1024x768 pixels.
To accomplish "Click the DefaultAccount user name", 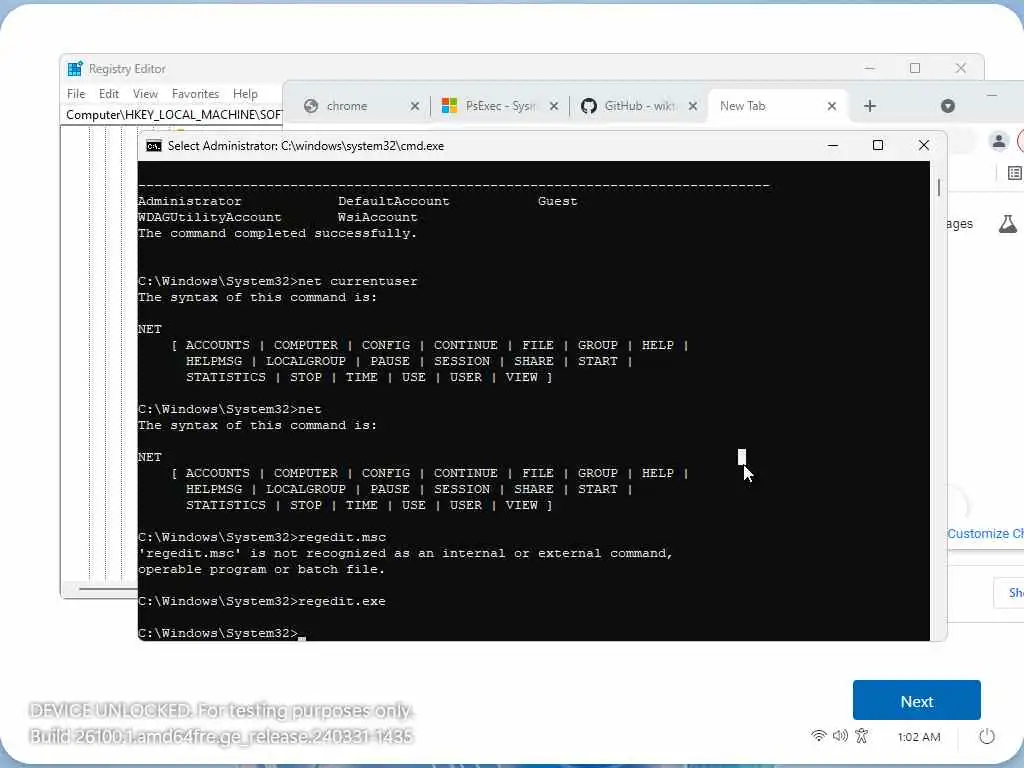I will point(394,201).
